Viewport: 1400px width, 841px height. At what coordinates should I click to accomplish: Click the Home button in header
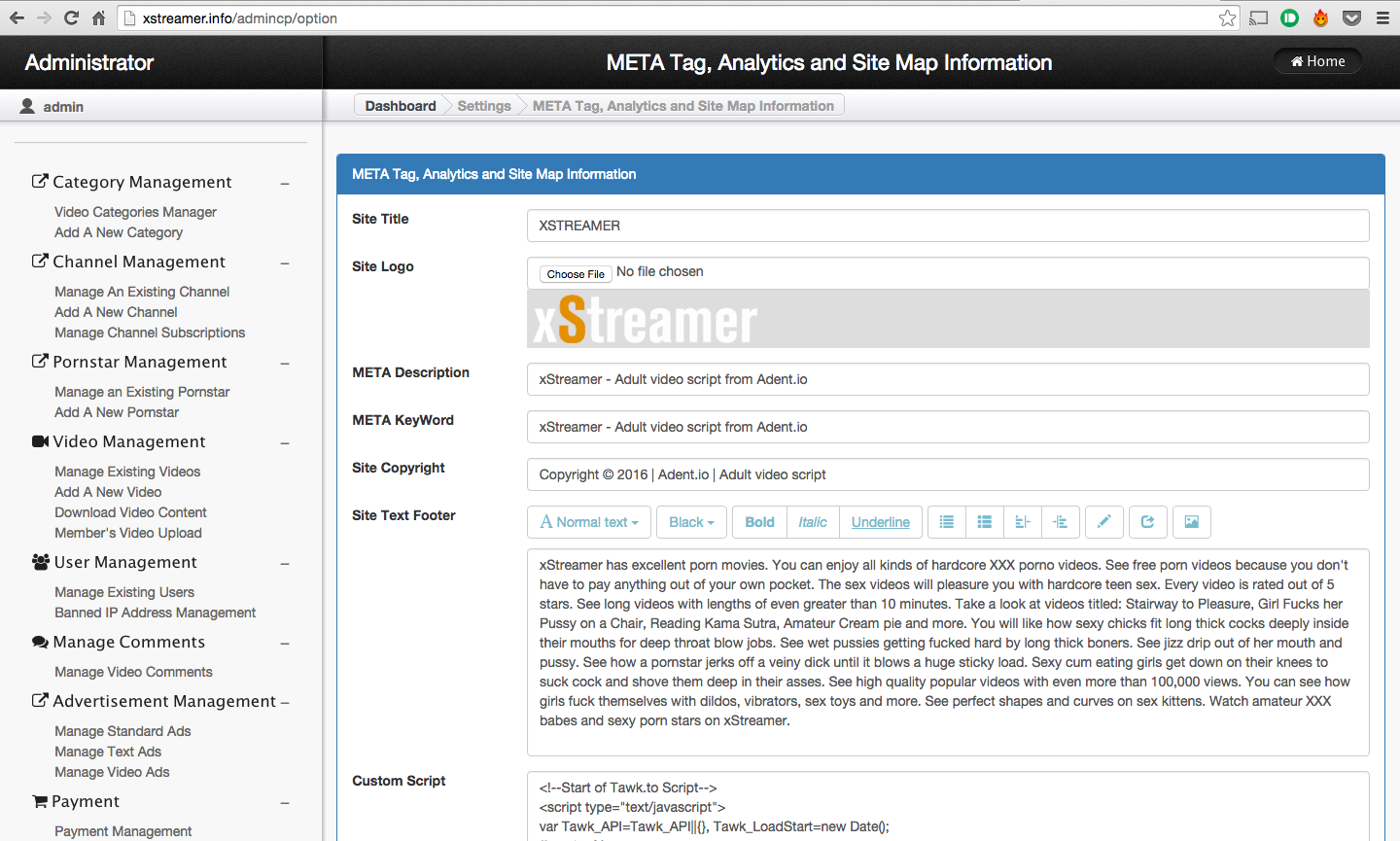coord(1317,61)
